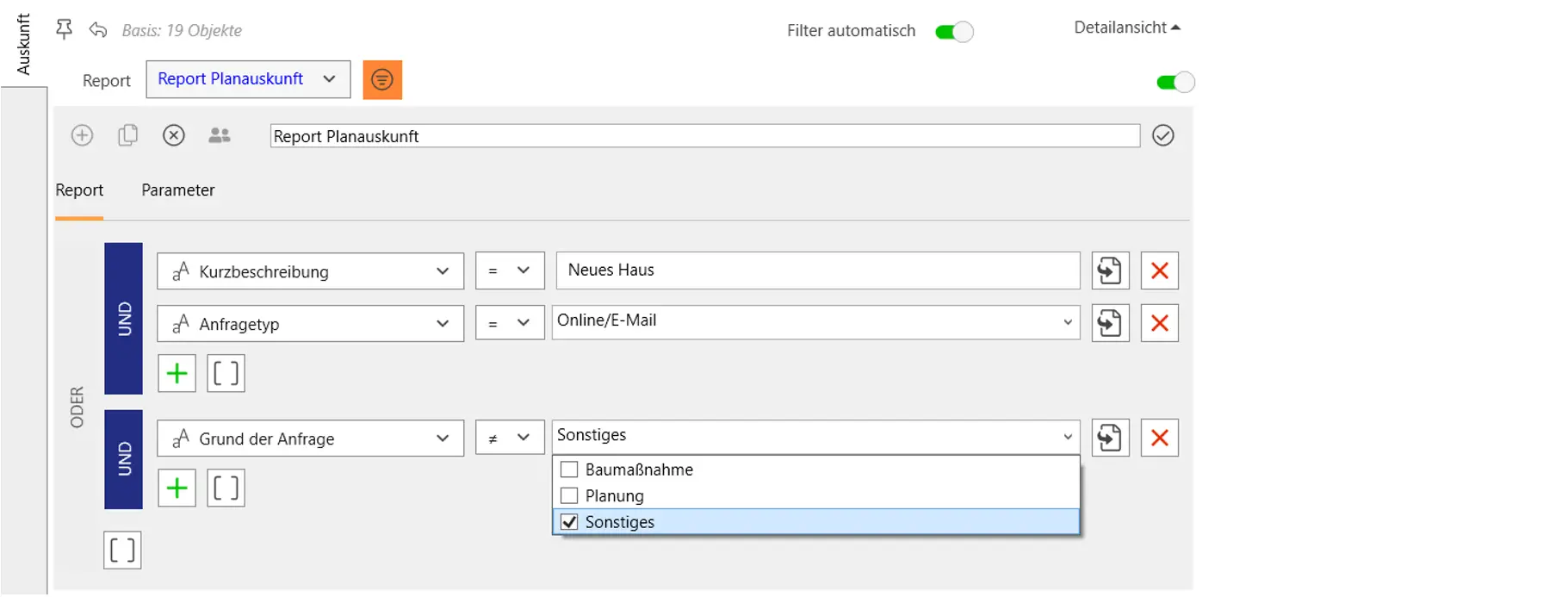This screenshot has height=597, width=1568.
Task: Open the Report Planauskunft dropdown
Action: [248, 79]
